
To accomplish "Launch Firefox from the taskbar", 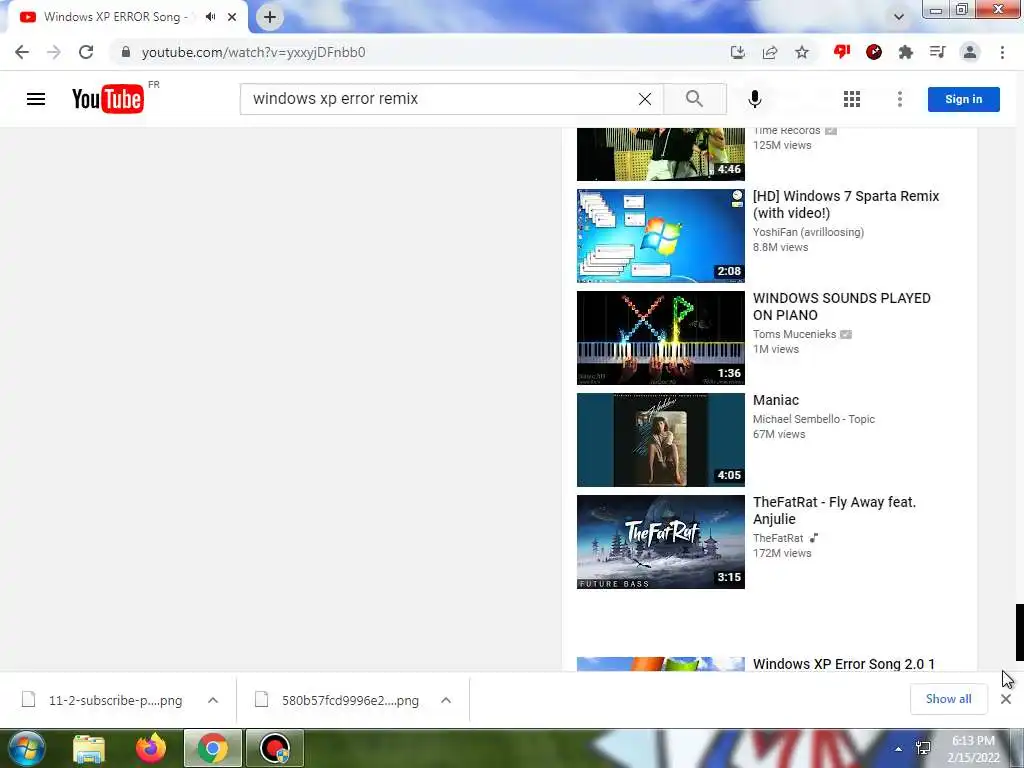I will point(151,748).
